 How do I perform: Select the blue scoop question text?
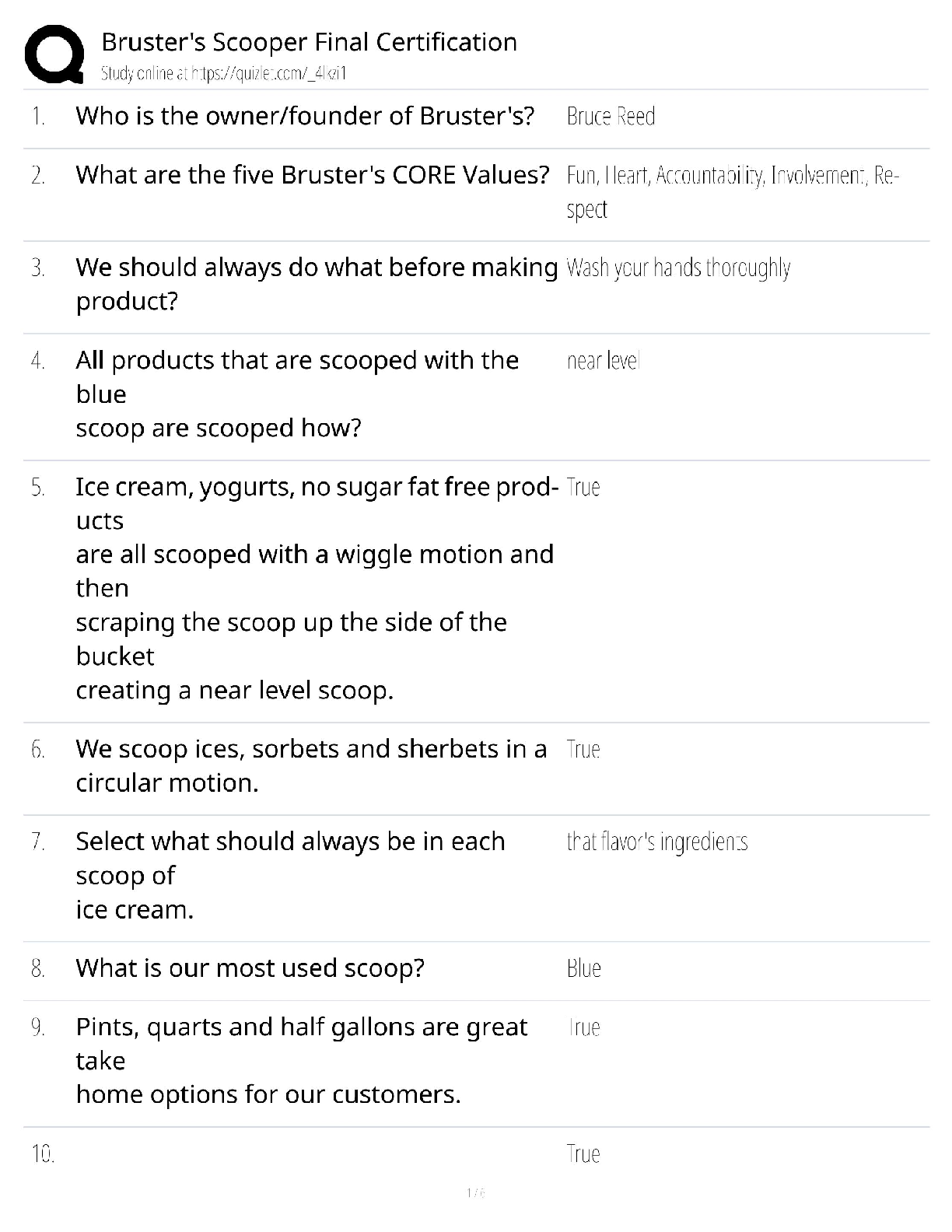click(x=296, y=394)
